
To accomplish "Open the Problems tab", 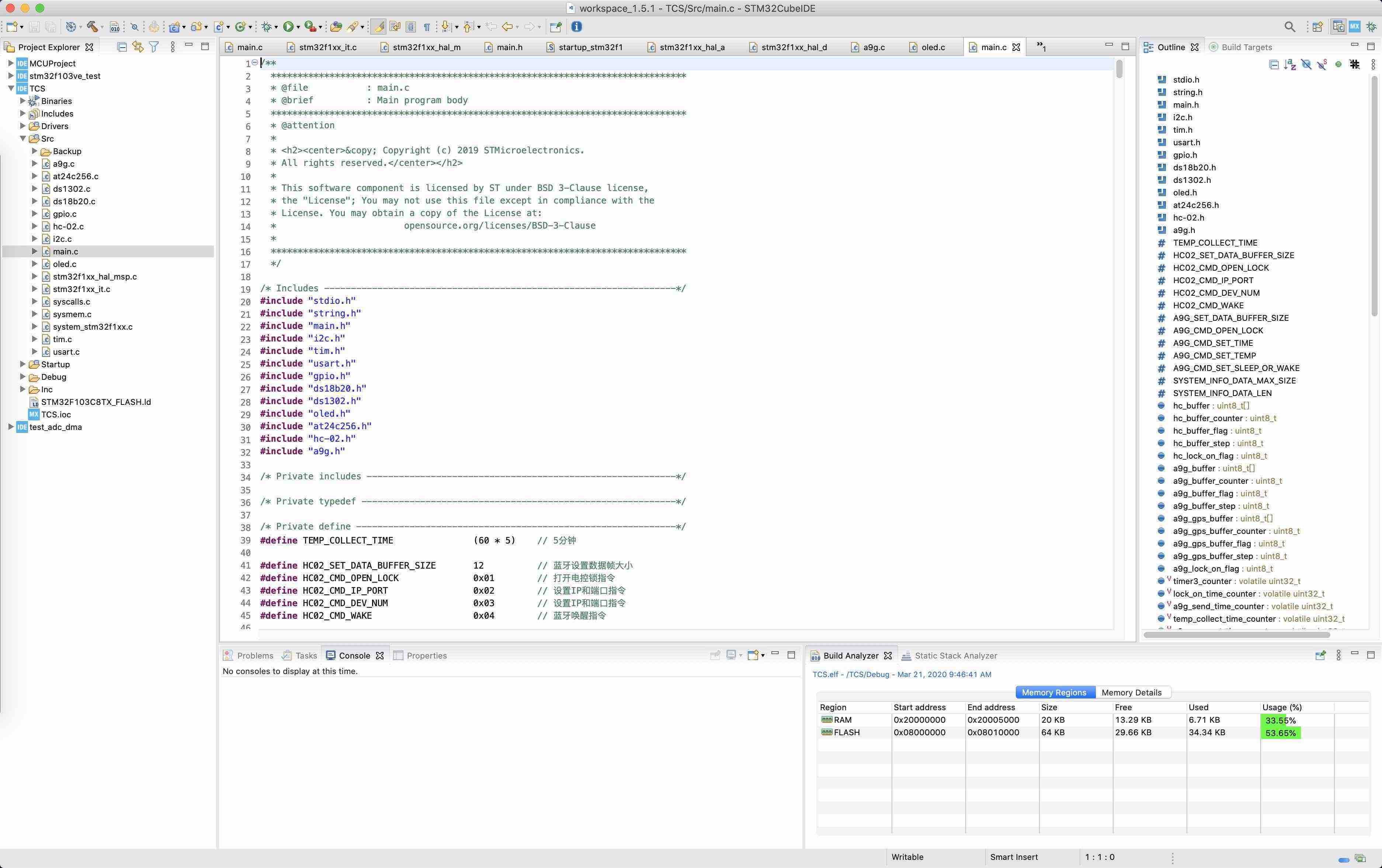I will [x=249, y=656].
